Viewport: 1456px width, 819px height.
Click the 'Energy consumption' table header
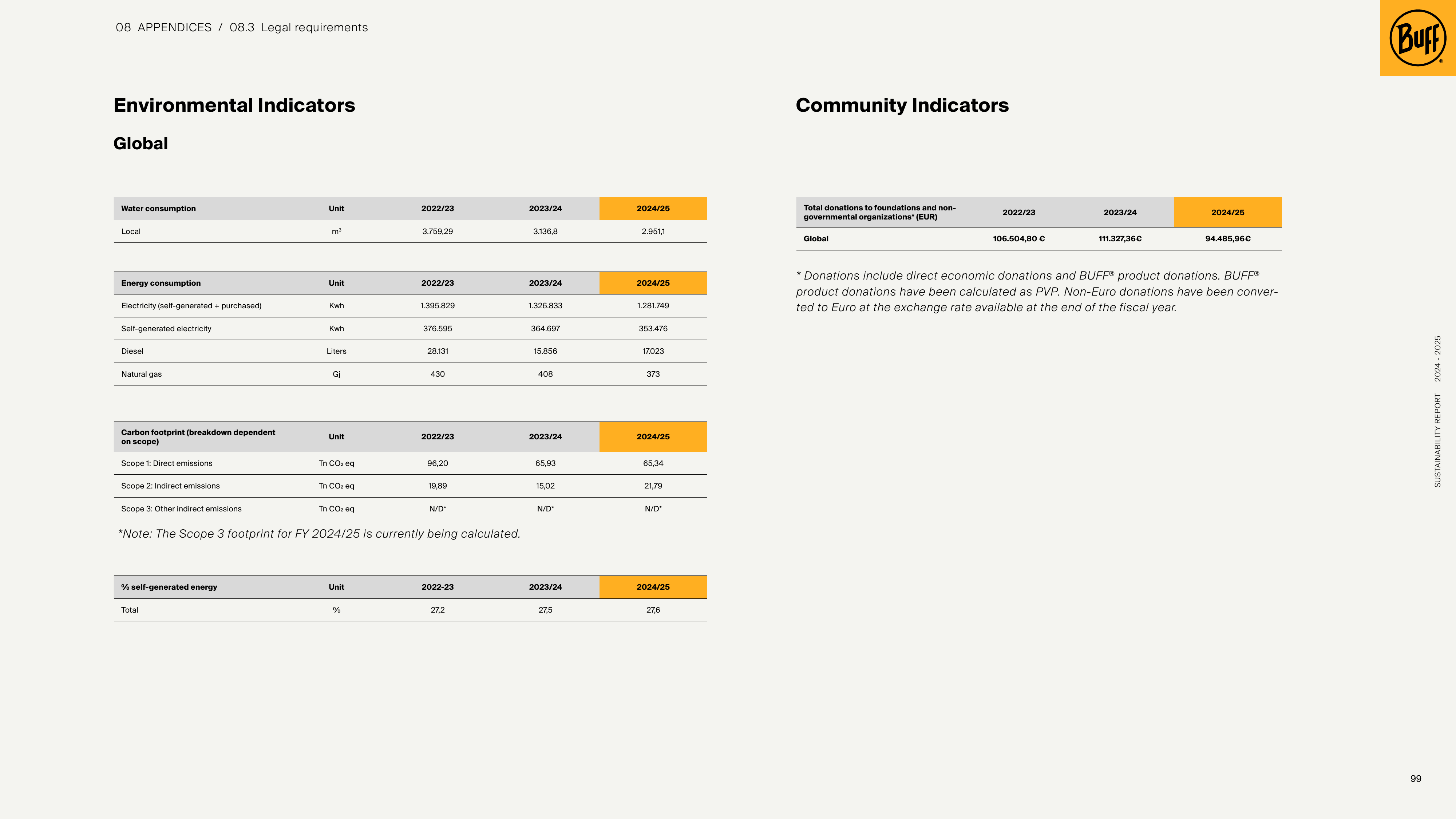pos(161,283)
